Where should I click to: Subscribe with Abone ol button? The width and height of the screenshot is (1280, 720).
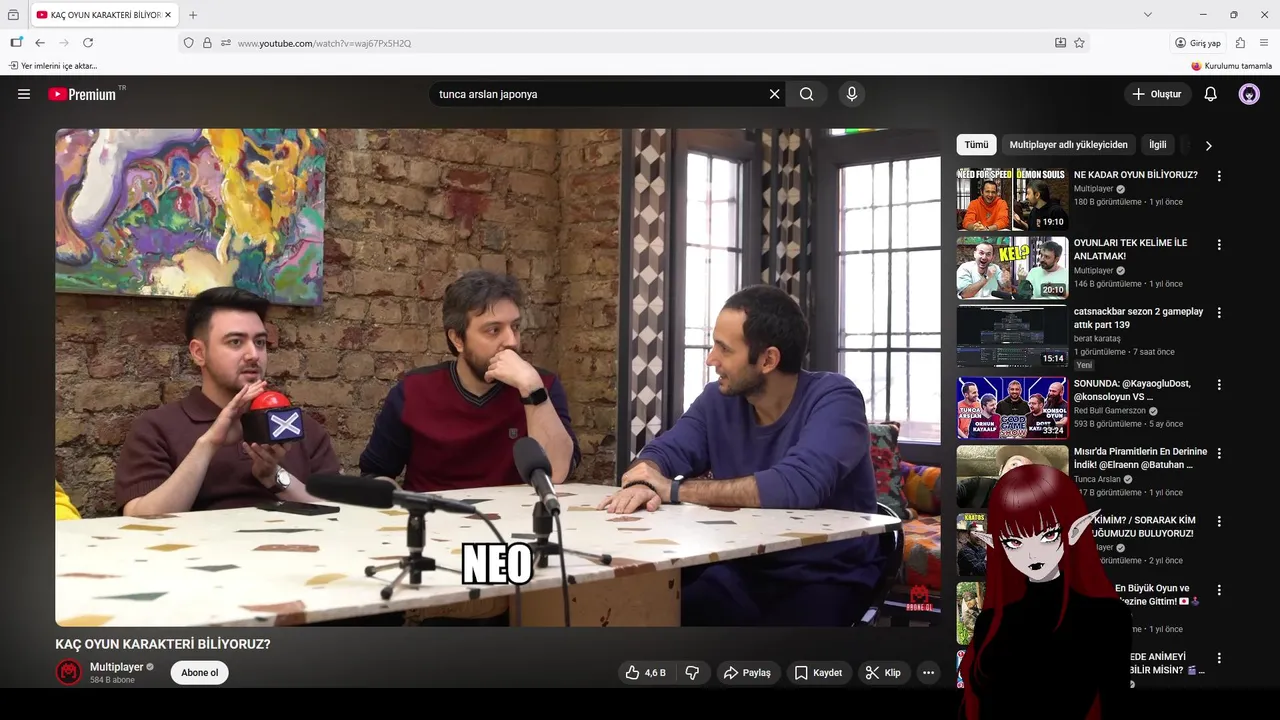[x=200, y=673]
